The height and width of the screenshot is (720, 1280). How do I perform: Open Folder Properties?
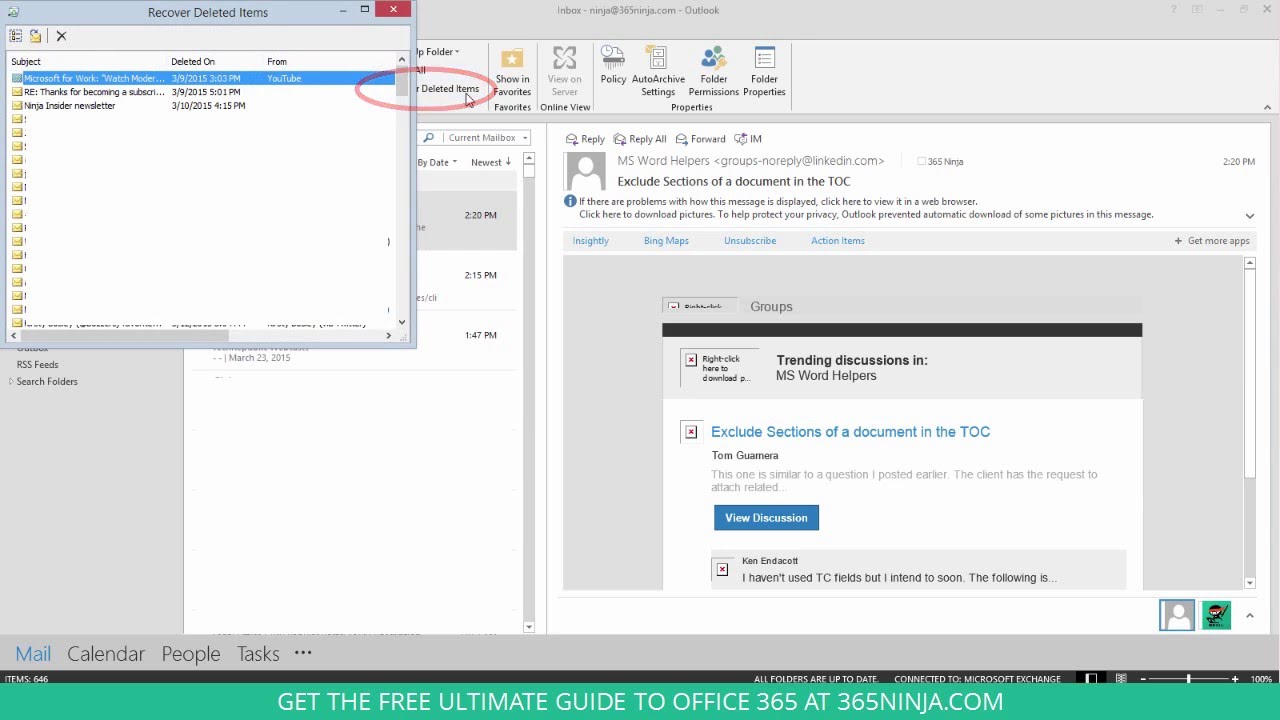764,72
